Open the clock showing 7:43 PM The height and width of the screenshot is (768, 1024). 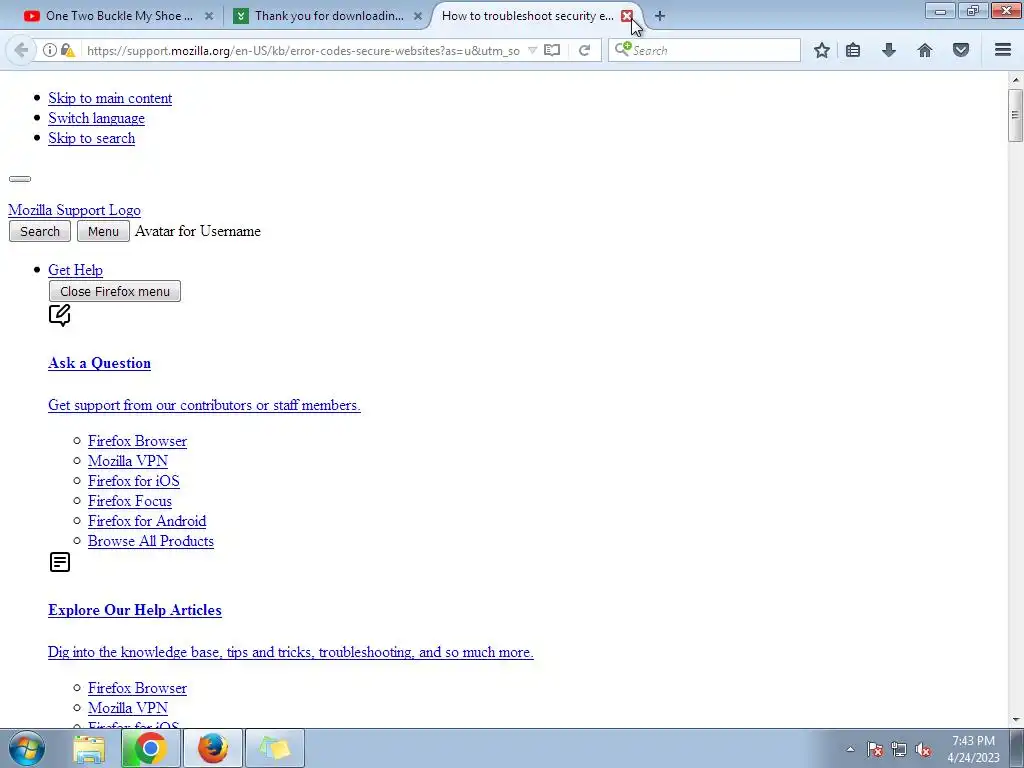pos(973,749)
